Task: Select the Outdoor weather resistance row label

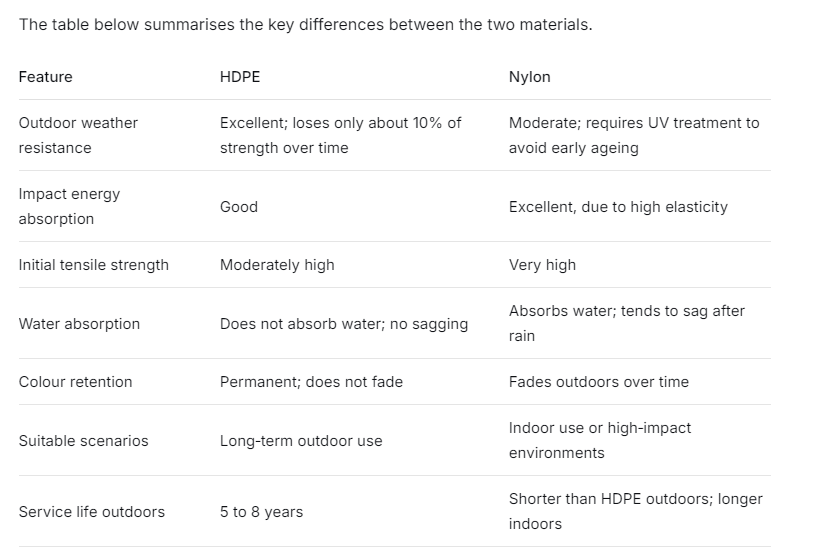Action: tap(78, 135)
